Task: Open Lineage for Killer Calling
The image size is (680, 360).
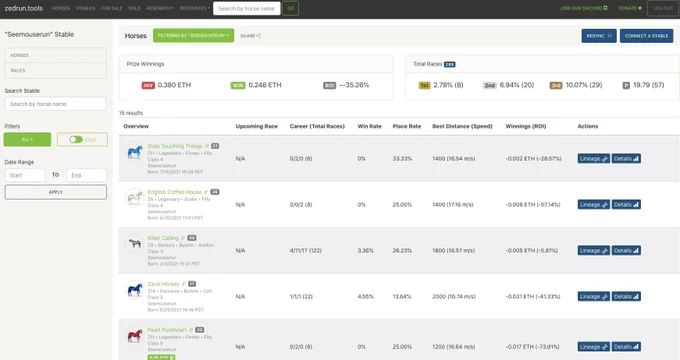Action: pyautogui.click(x=593, y=251)
